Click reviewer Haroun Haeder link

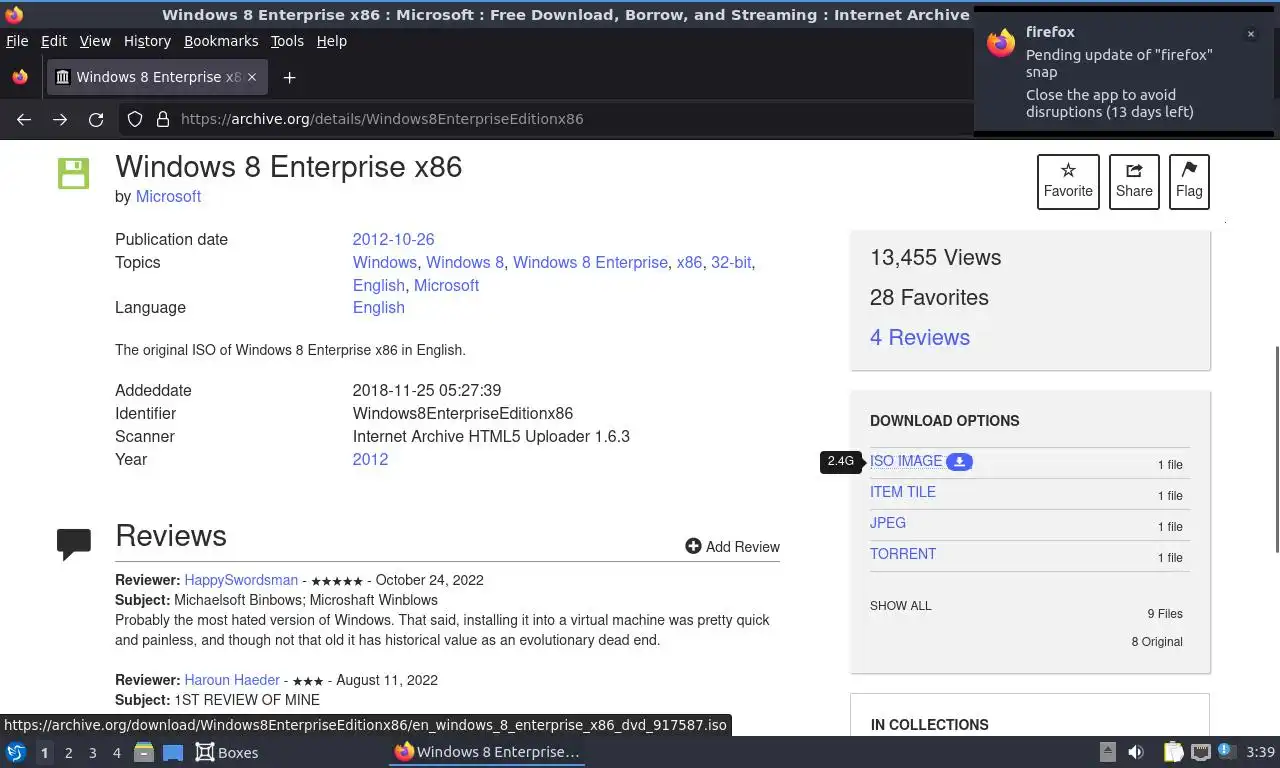(232, 680)
